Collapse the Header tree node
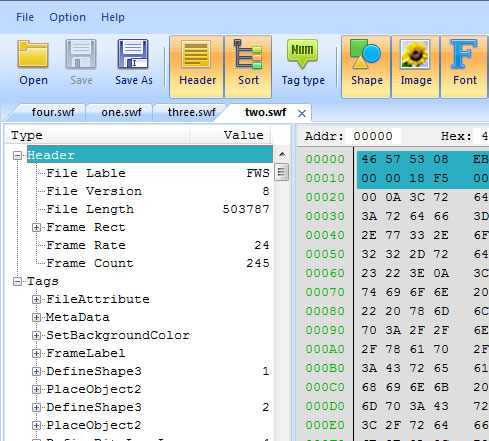 coord(17,155)
